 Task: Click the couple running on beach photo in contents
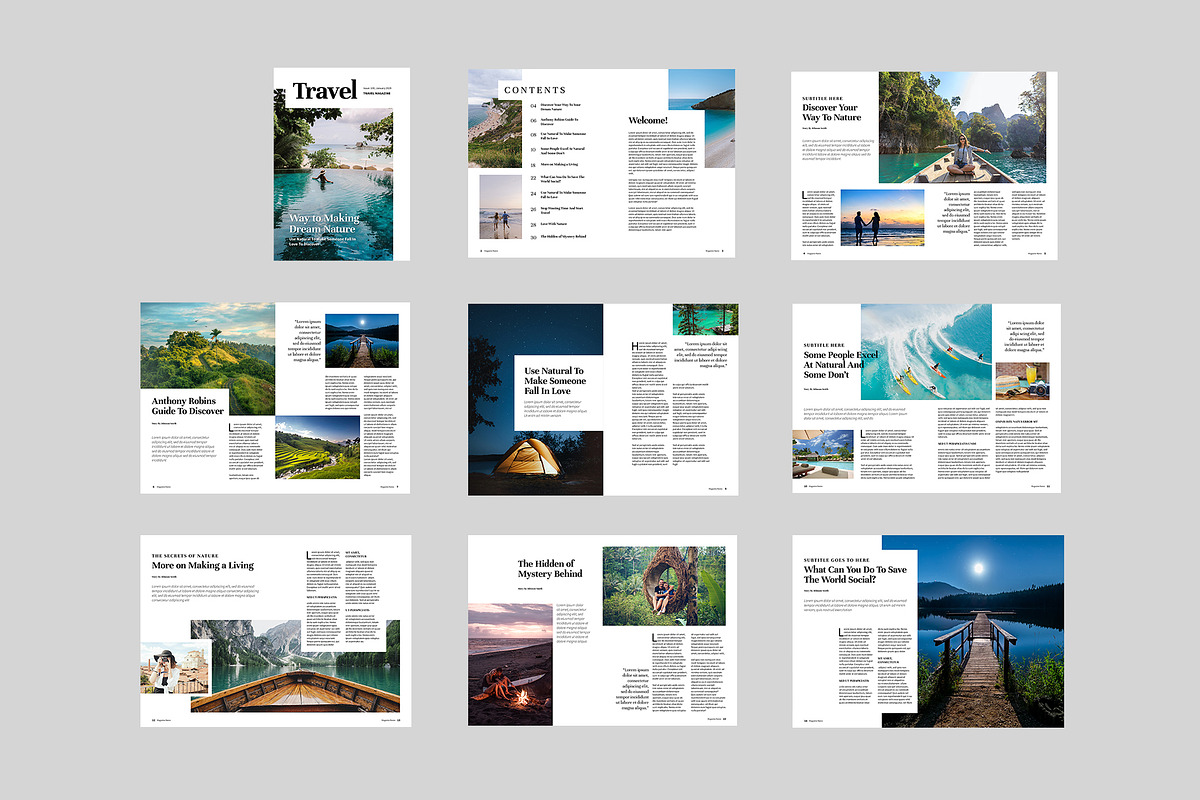(501, 206)
